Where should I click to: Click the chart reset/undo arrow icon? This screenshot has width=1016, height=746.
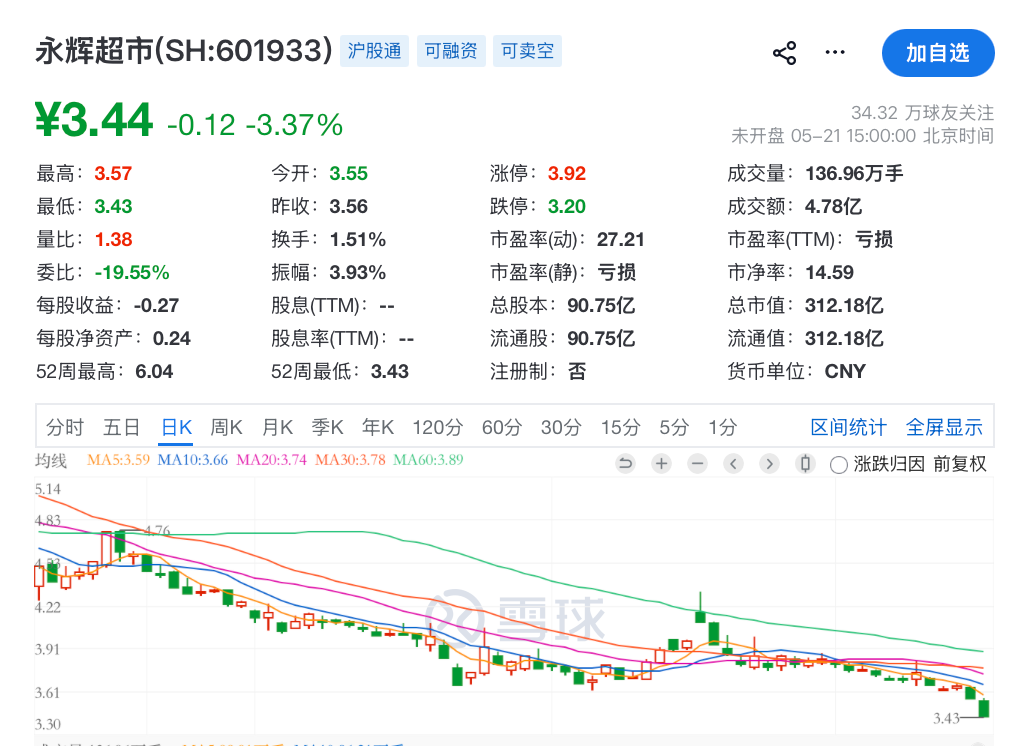click(625, 463)
